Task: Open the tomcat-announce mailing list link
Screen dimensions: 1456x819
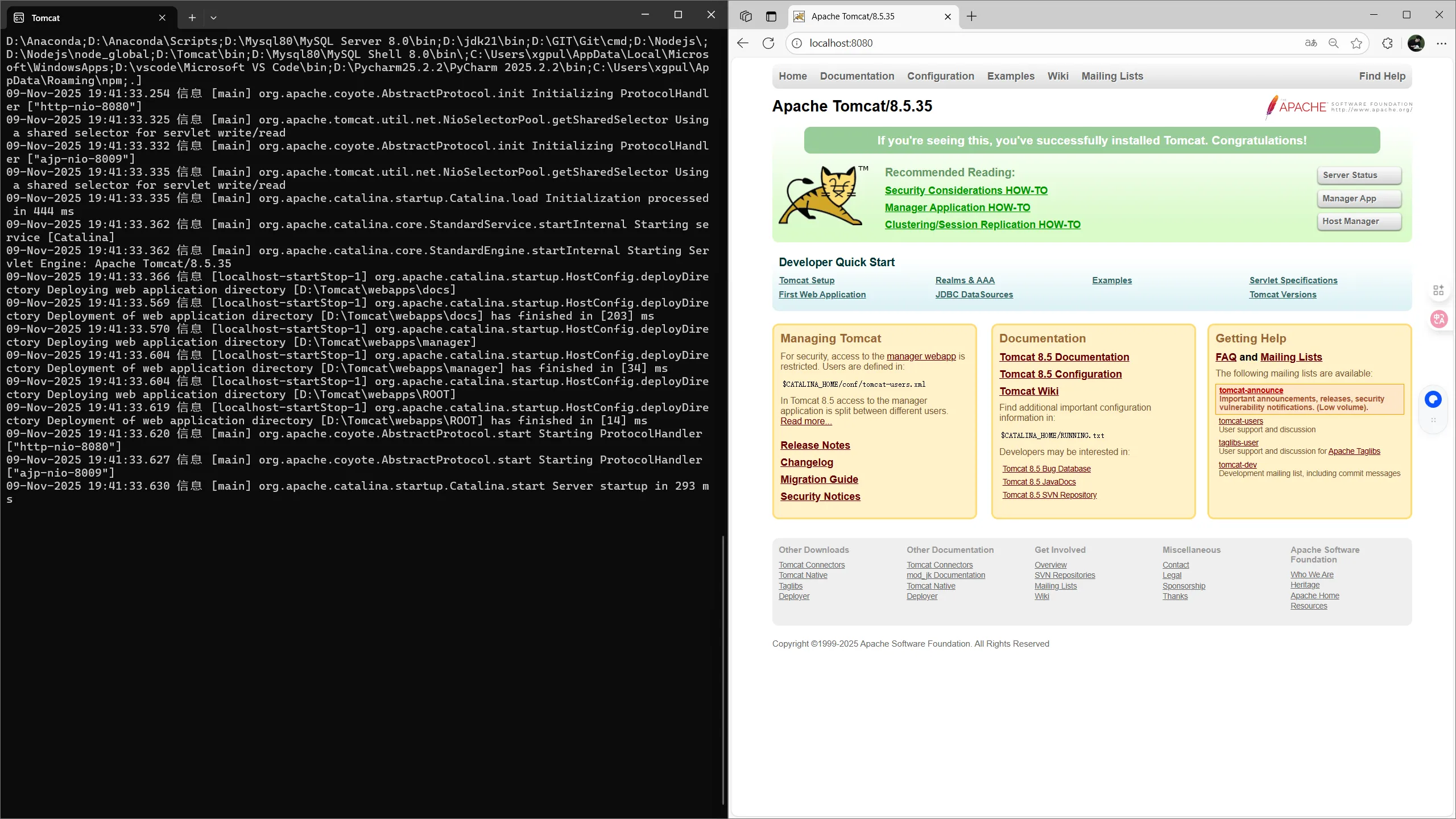Action: pos(1251,390)
